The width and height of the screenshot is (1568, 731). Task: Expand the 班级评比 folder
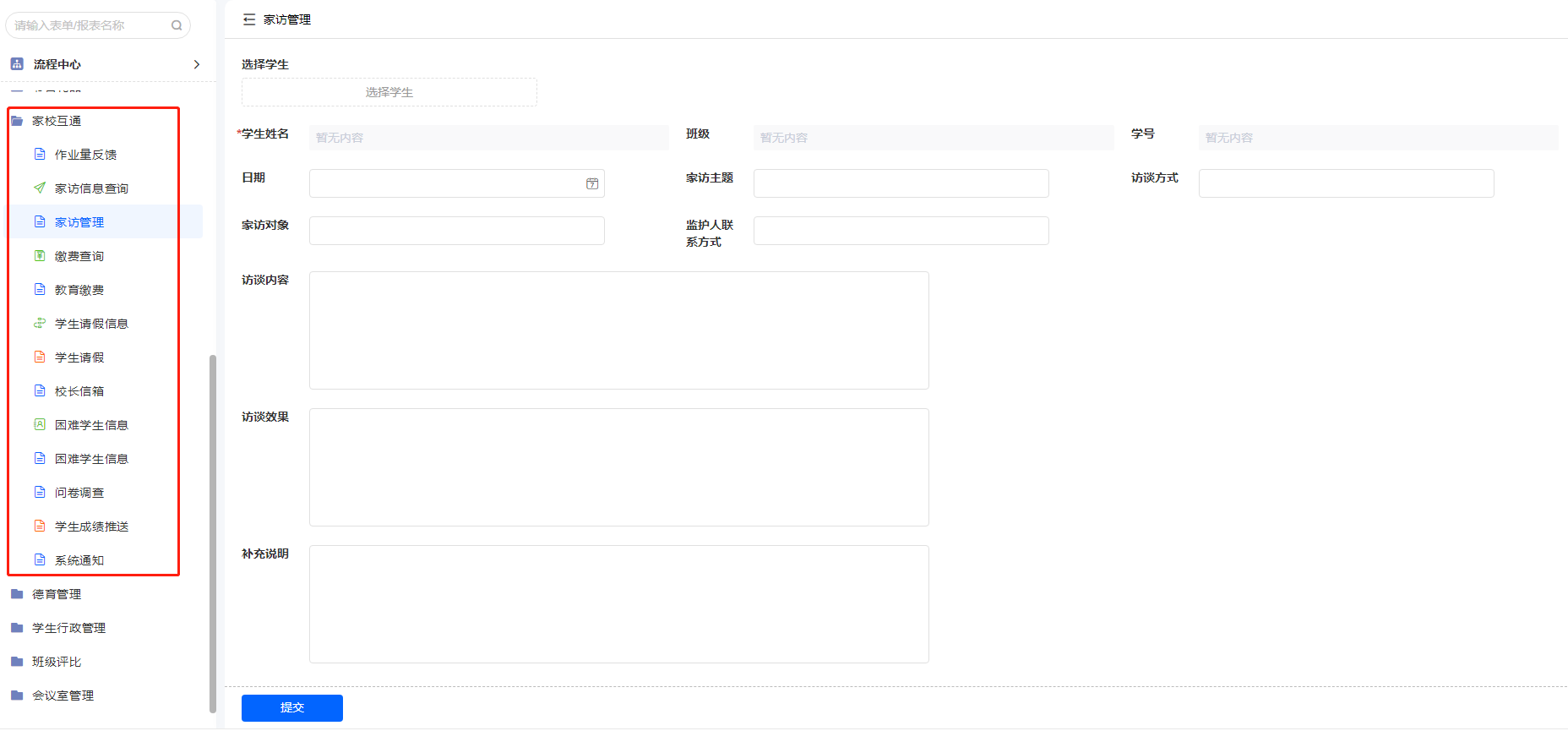[x=57, y=662]
